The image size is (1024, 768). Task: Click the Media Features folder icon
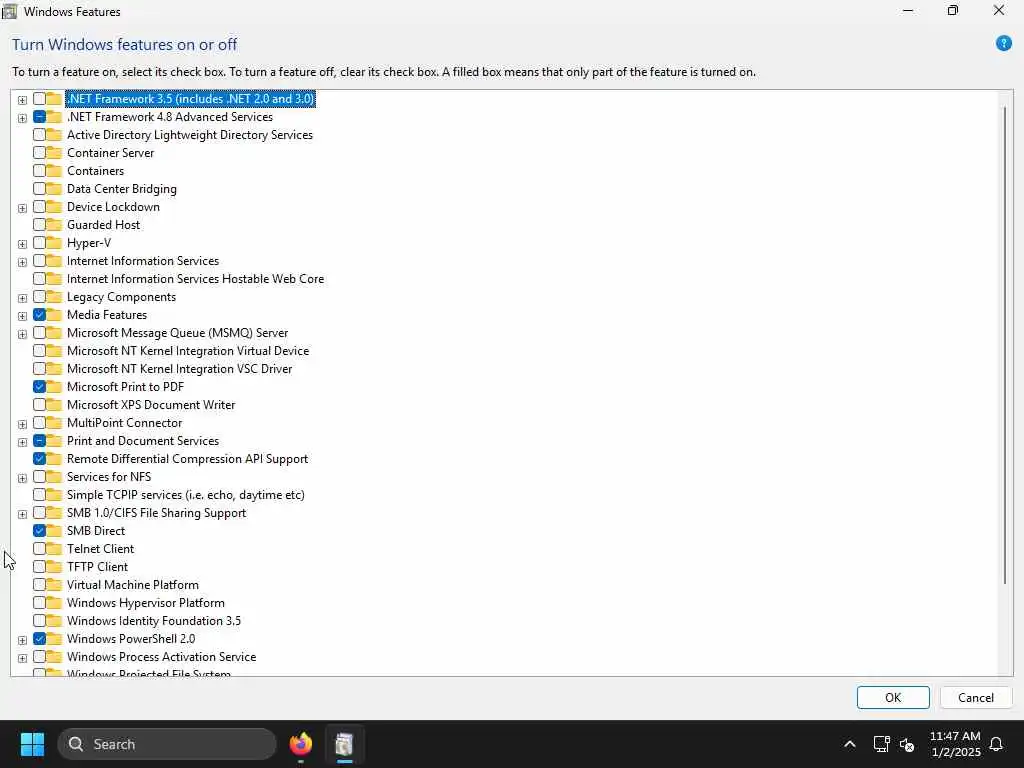[x=54, y=315]
